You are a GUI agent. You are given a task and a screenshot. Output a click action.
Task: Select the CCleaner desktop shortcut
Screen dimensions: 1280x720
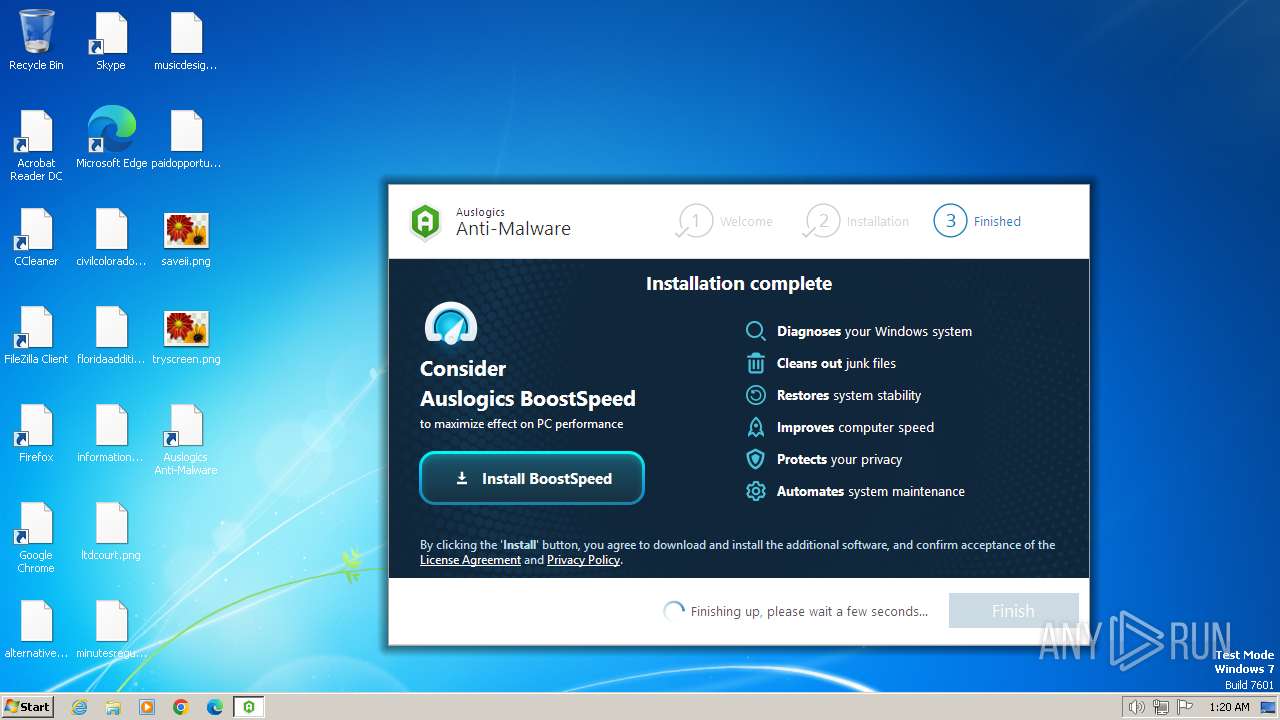tap(36, 237)
